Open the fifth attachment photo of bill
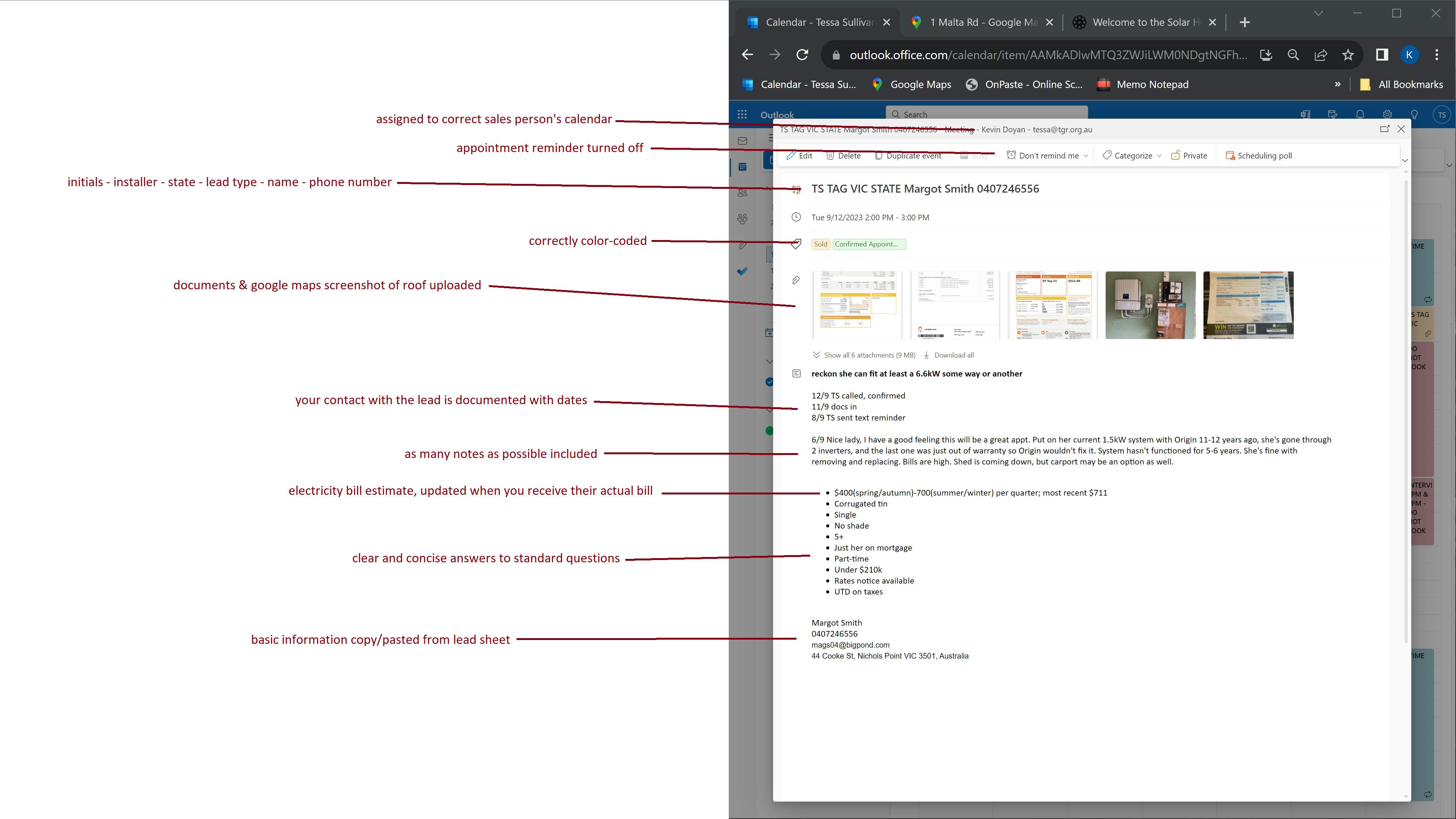Image resolution: width=1456 pixels, height=819 pixels. coord(1248,305)
